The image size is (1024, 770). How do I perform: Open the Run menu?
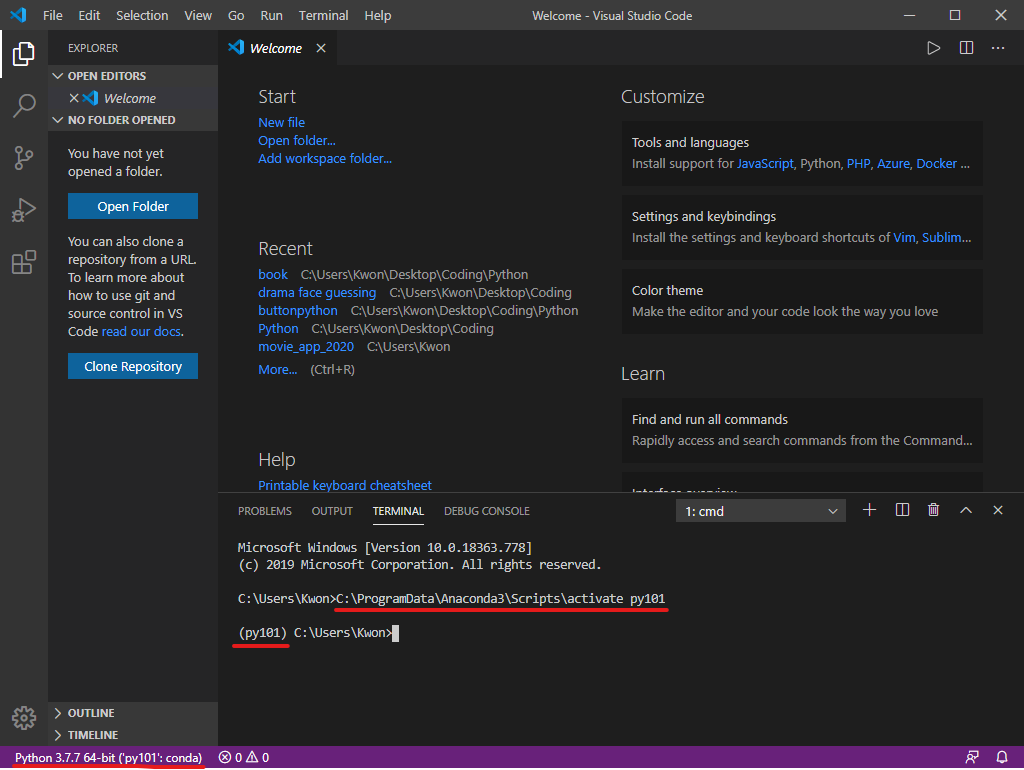(271, 15)
